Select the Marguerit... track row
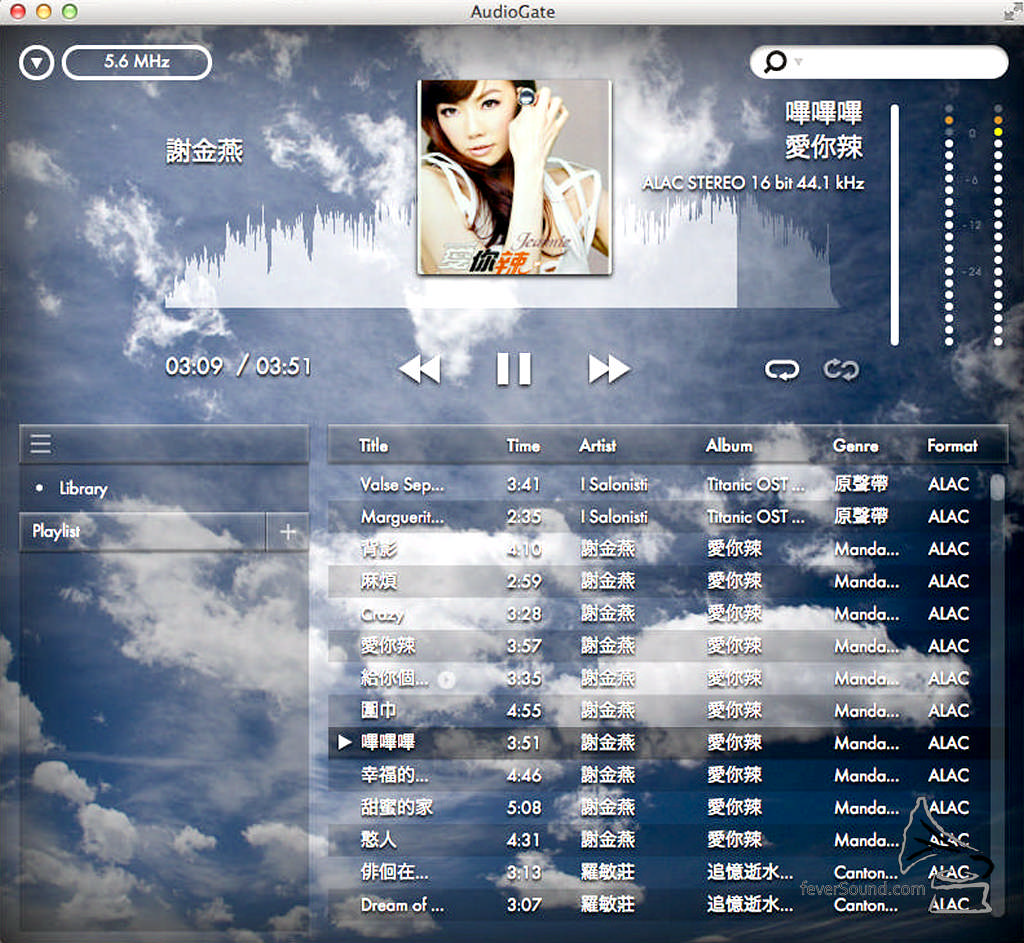1024x943 pixels. click(658, 517)
